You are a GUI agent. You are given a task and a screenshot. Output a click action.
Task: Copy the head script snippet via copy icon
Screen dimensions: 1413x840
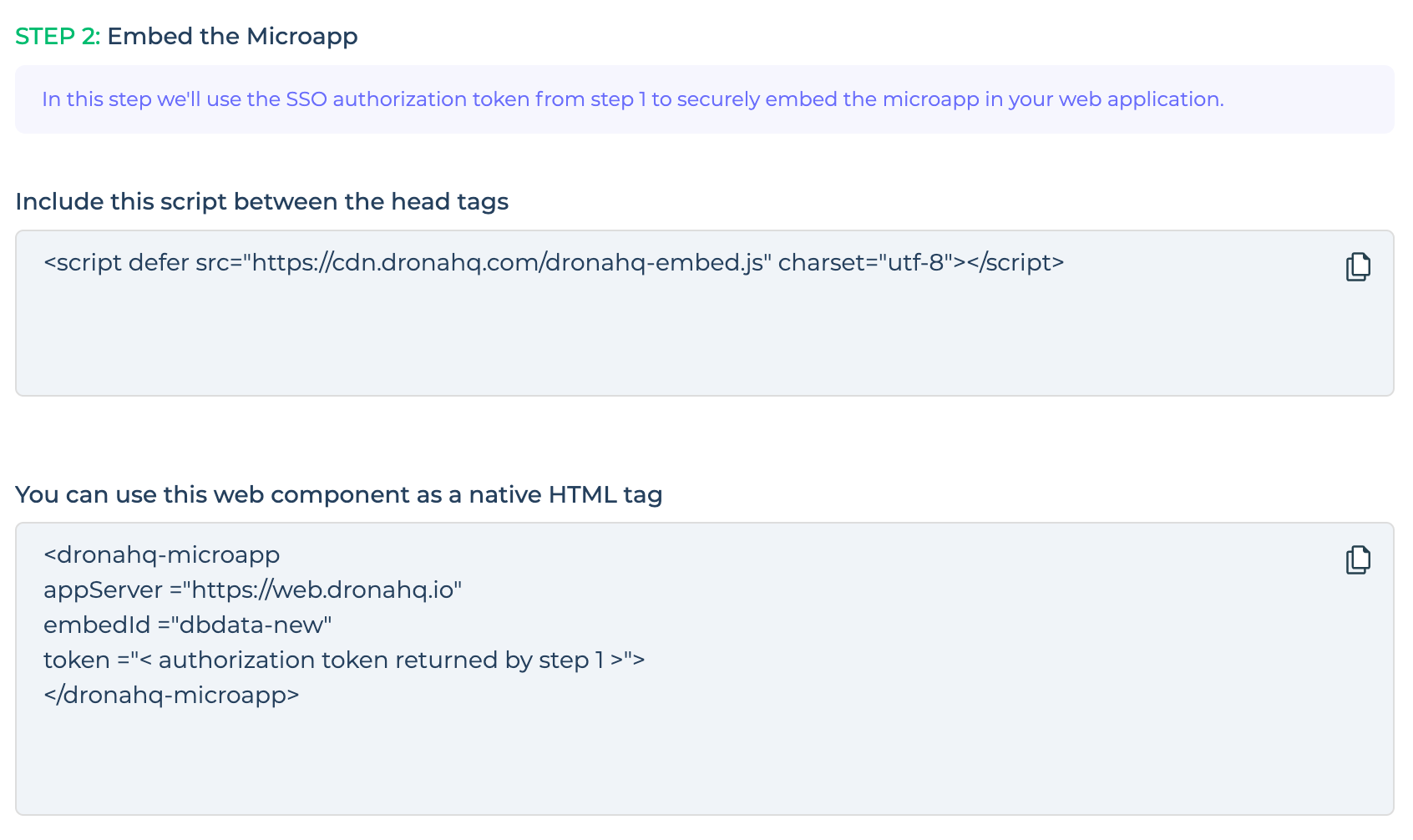point(1358,266)
